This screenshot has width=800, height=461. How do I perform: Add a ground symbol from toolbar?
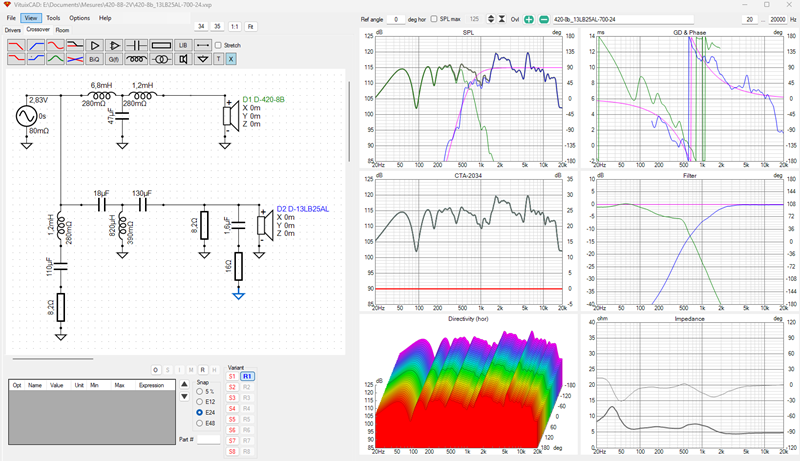point(203,59)
